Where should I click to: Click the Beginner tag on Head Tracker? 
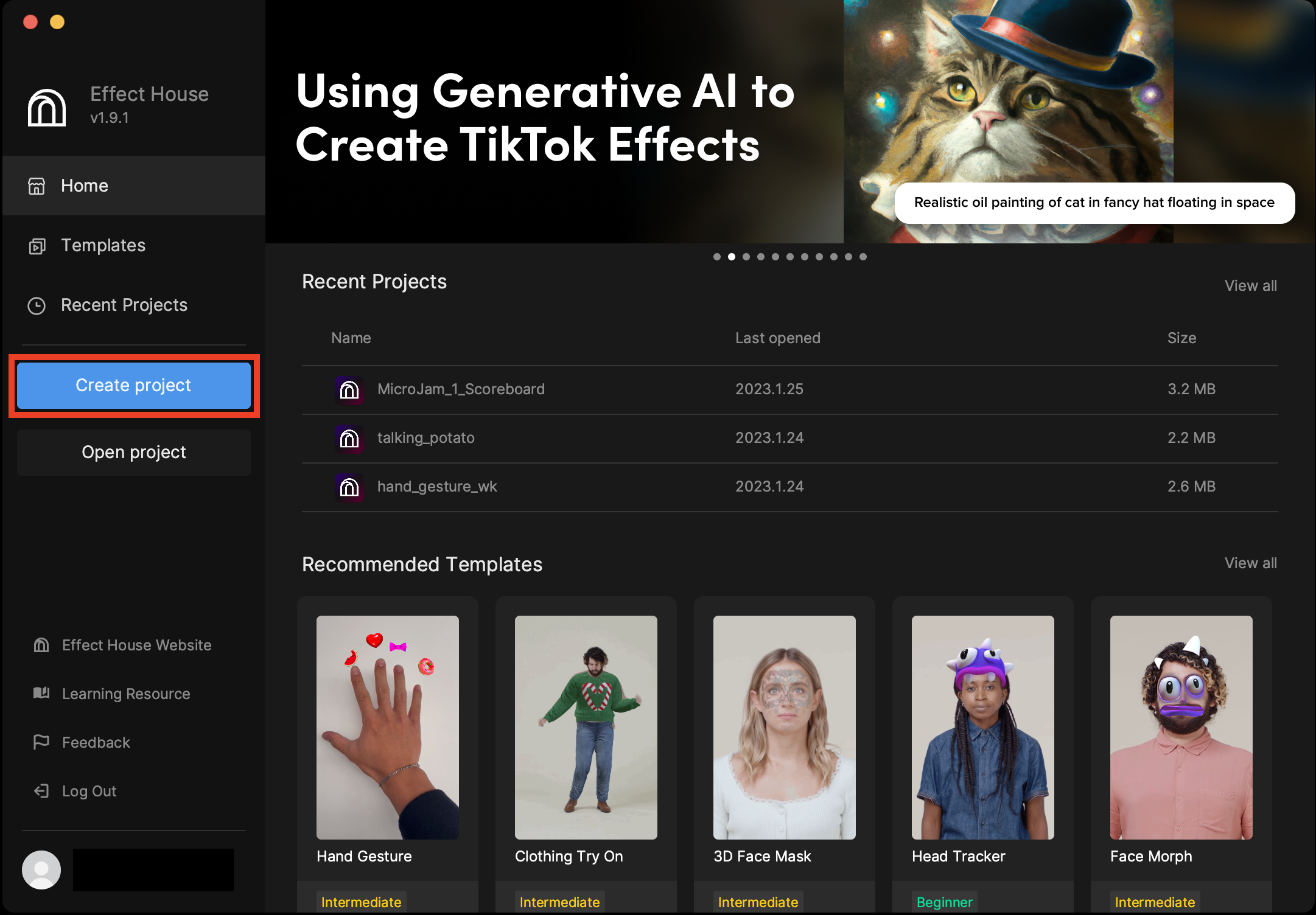click(x=944, y=902)
